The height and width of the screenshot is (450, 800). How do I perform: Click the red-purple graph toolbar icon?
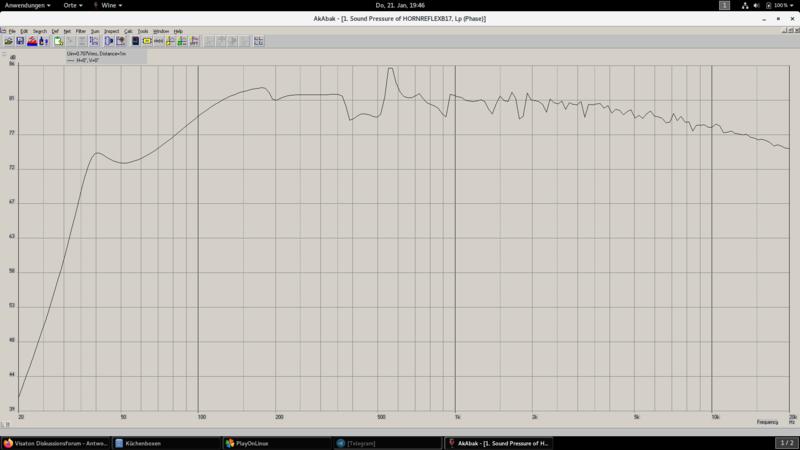coord(194,41)
